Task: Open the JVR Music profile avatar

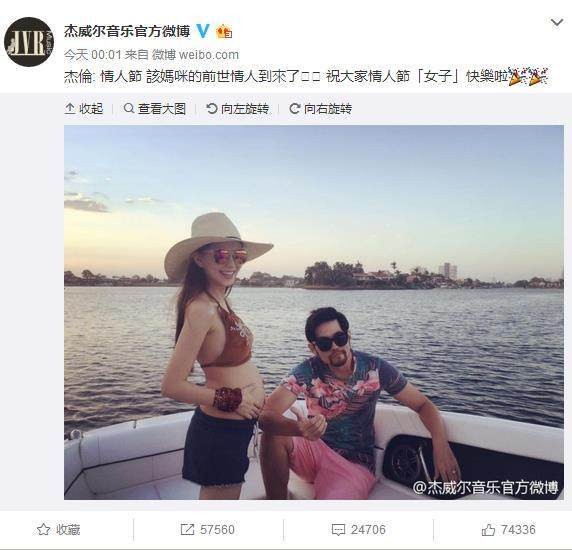Action: pyautogui.click(x=29, y=42)
